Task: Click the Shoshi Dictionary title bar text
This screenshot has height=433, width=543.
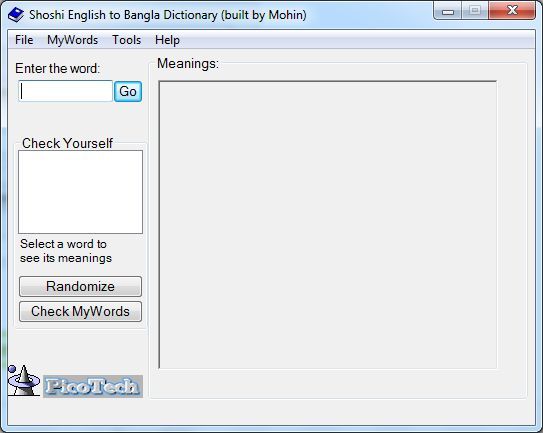Action: coord(168,15)
